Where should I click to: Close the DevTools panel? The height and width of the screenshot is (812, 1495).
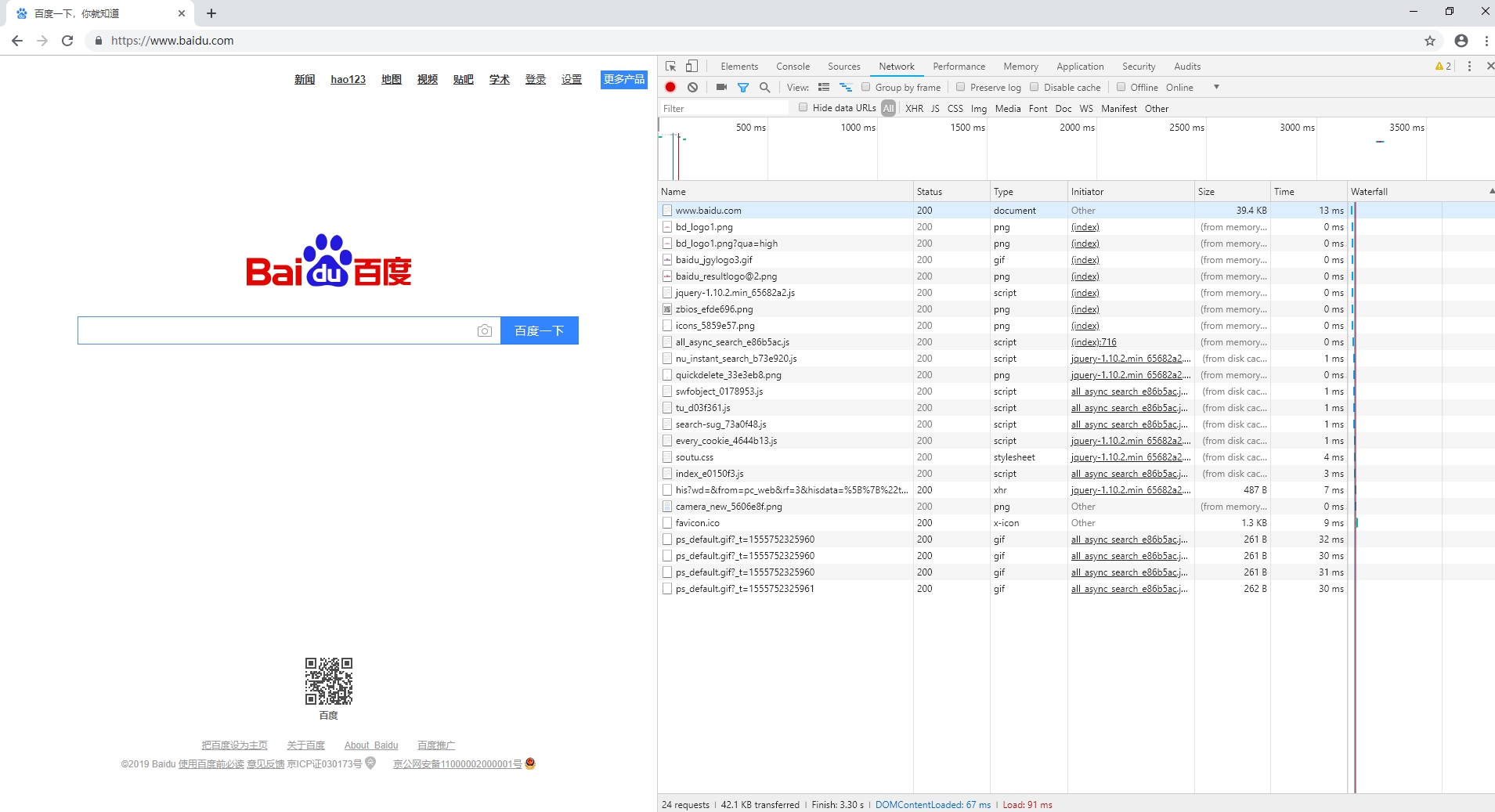pos(1490,67)
